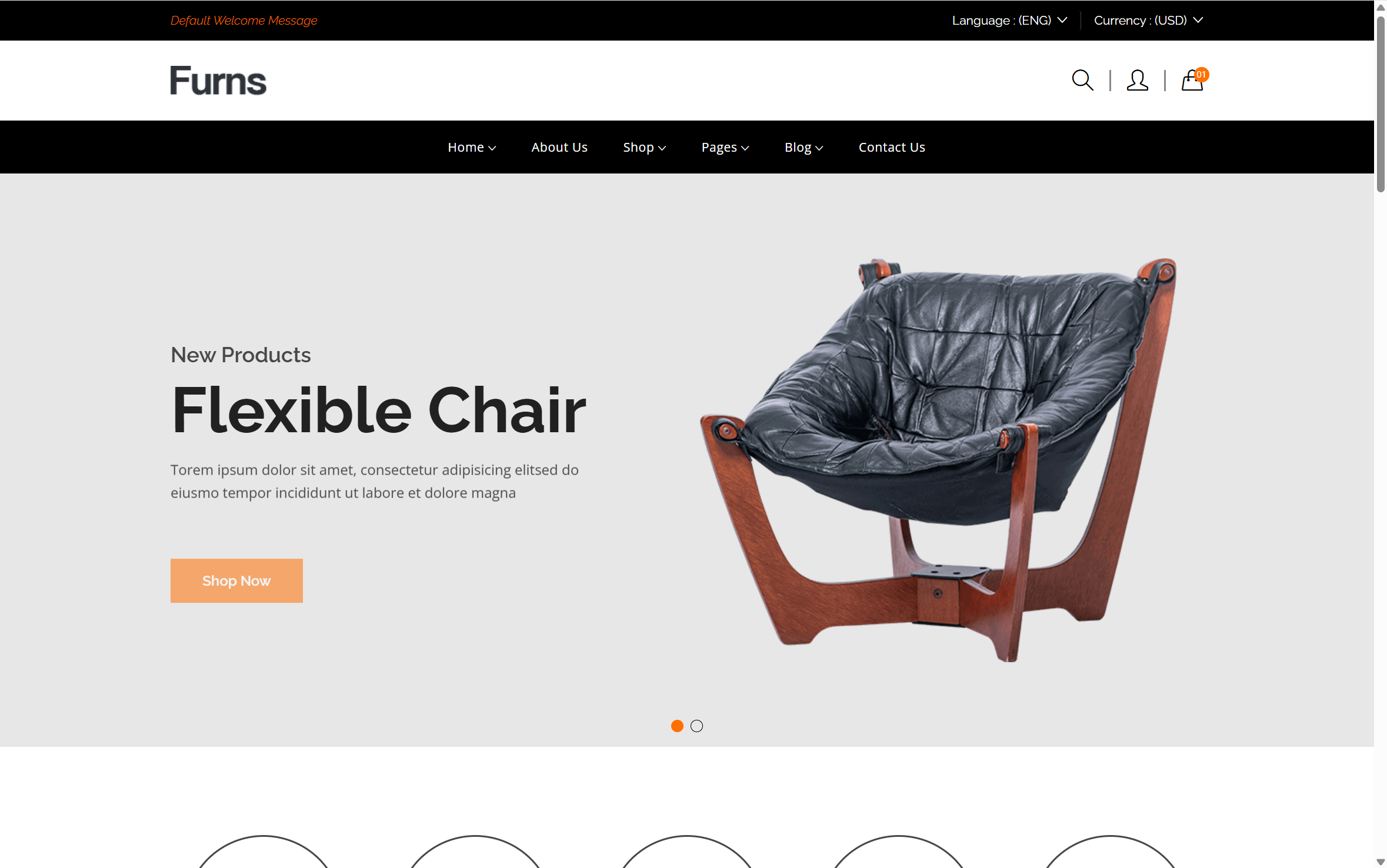
Task: Click the scrollbar down arrow
Action: click(1380, 862)
